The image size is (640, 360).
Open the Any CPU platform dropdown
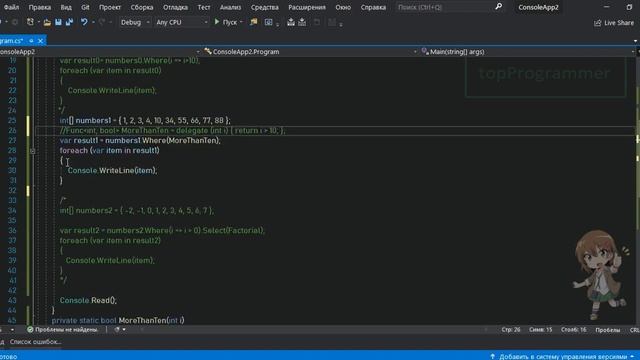click(182, 22)
